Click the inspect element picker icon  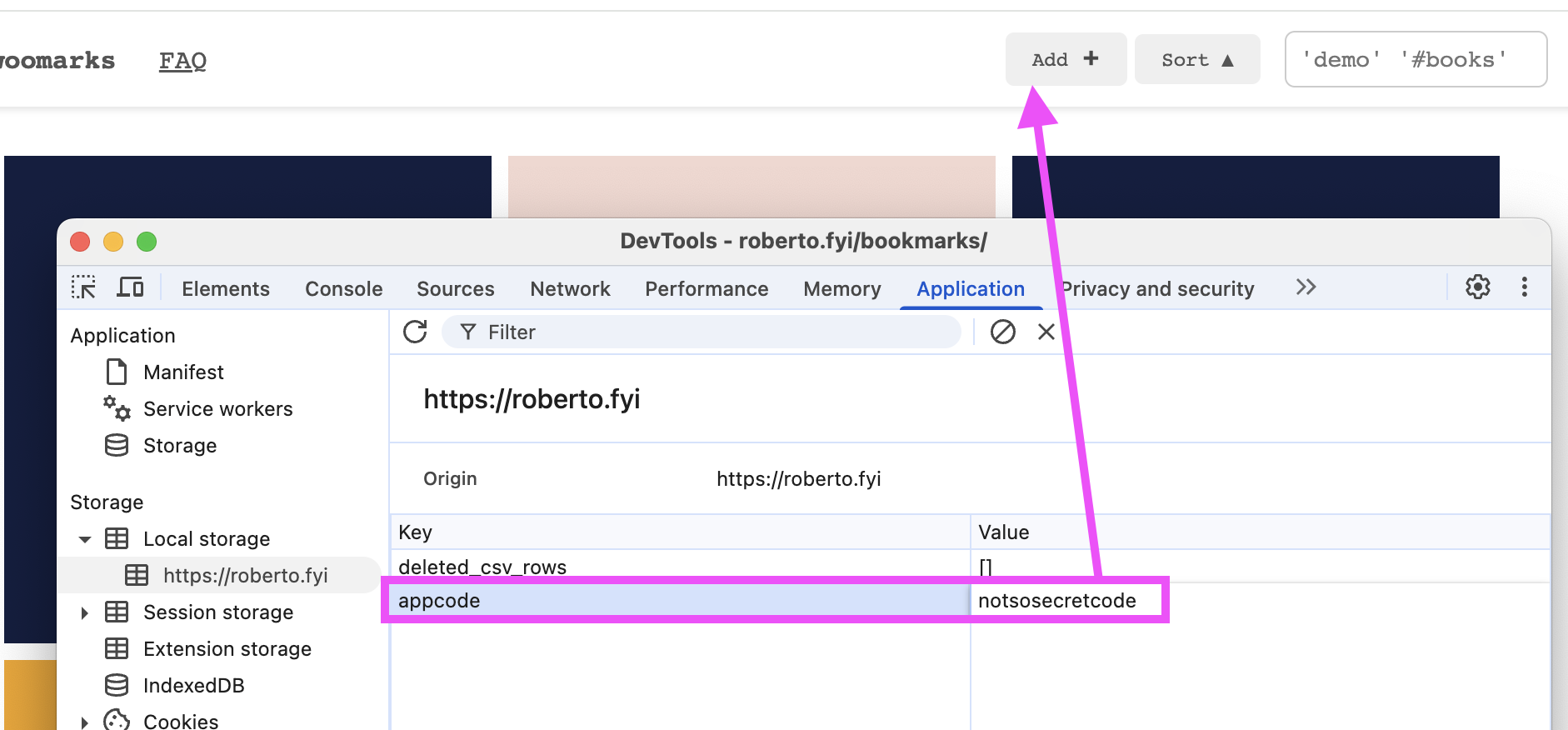tap(83, 287)
